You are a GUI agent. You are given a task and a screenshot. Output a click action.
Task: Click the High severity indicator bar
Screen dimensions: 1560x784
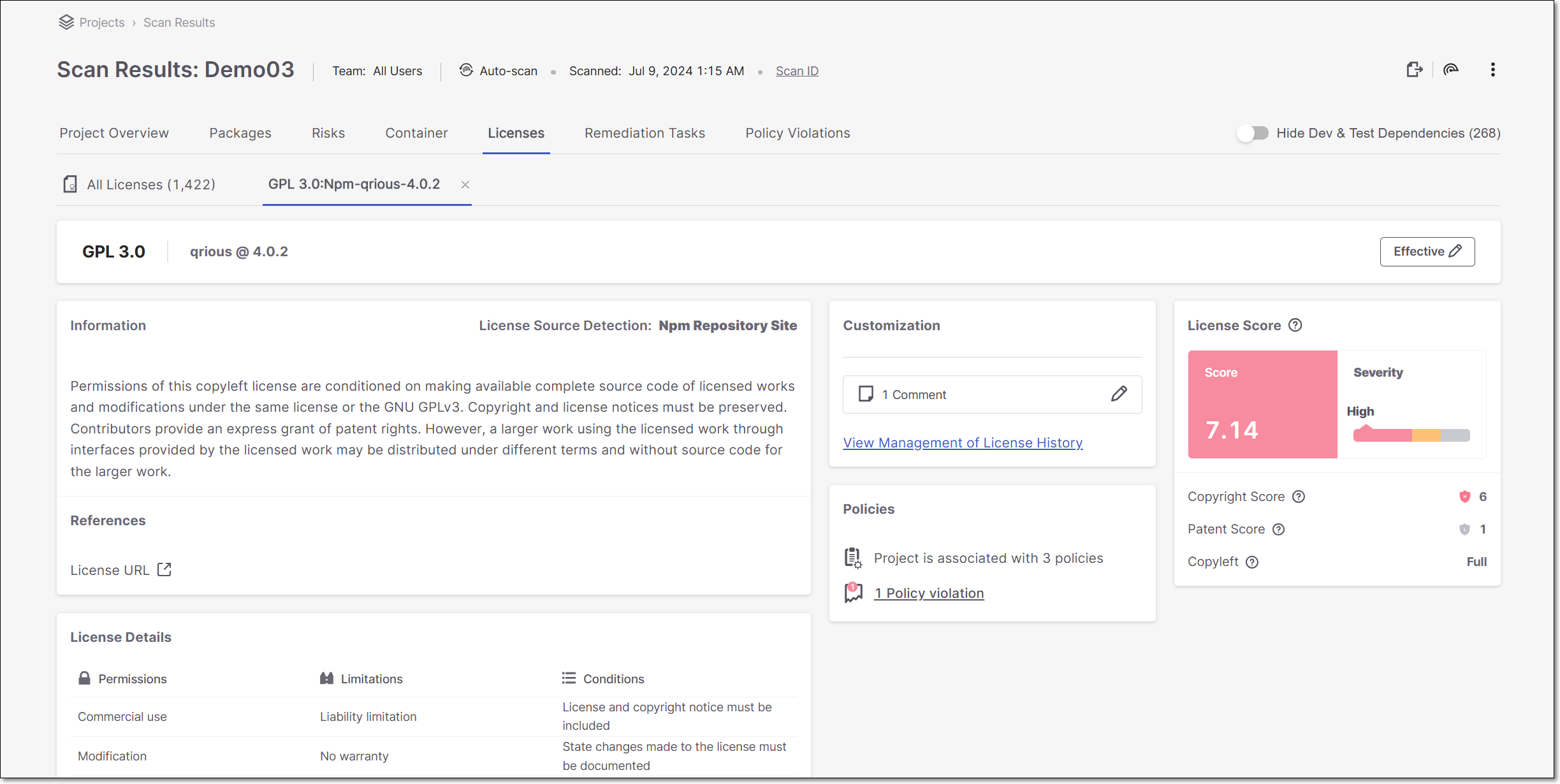point(1411,435)
